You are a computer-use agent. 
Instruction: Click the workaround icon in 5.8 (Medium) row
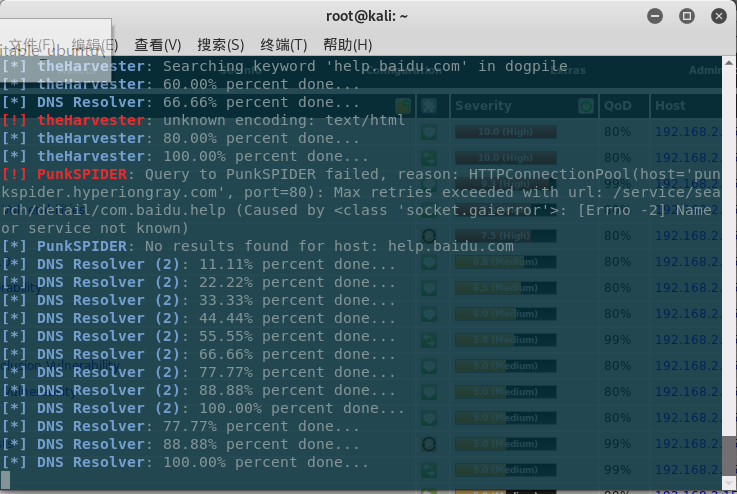click(x=429, y=340)
